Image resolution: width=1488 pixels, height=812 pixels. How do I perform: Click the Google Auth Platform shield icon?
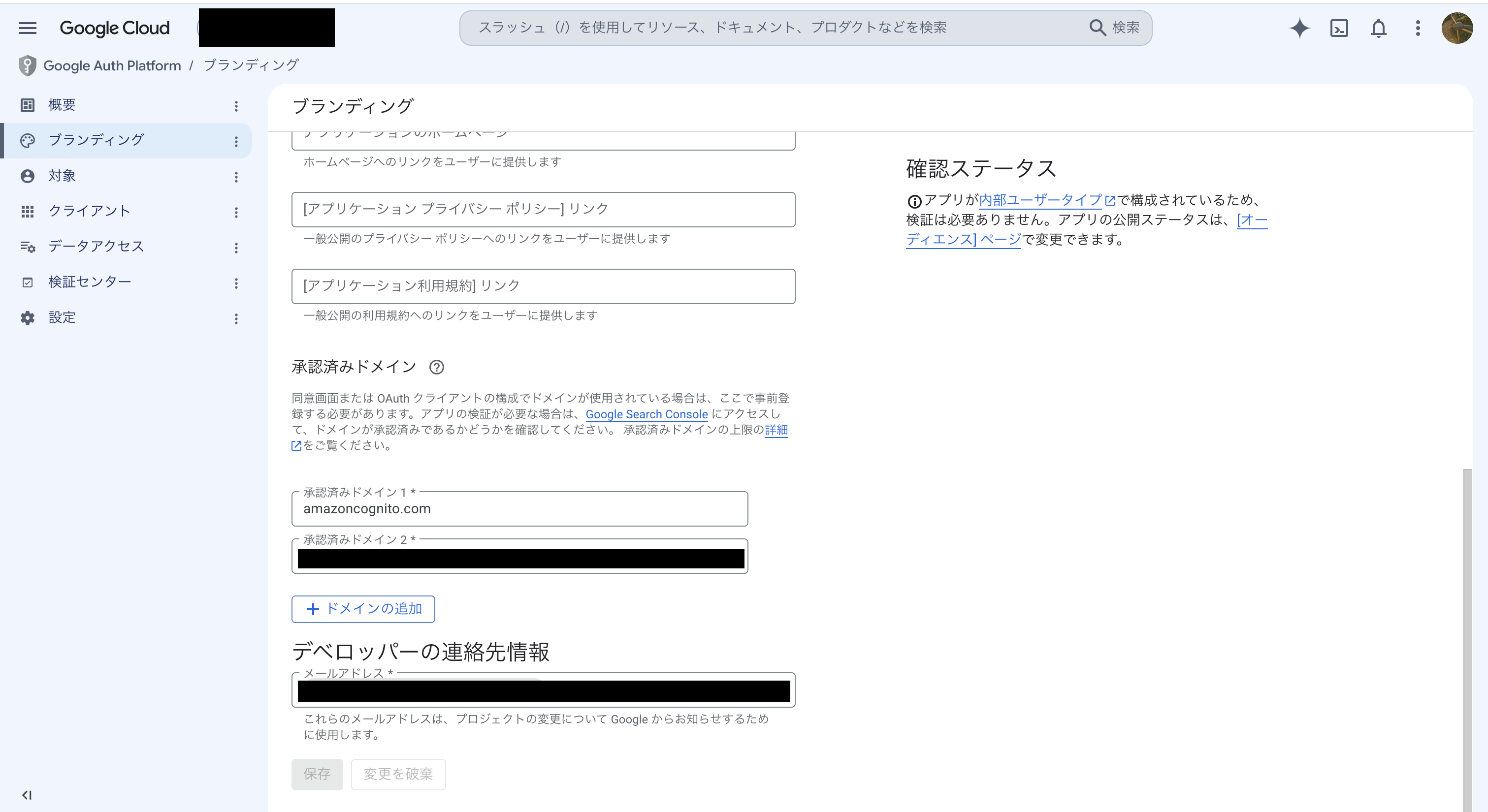27,65
